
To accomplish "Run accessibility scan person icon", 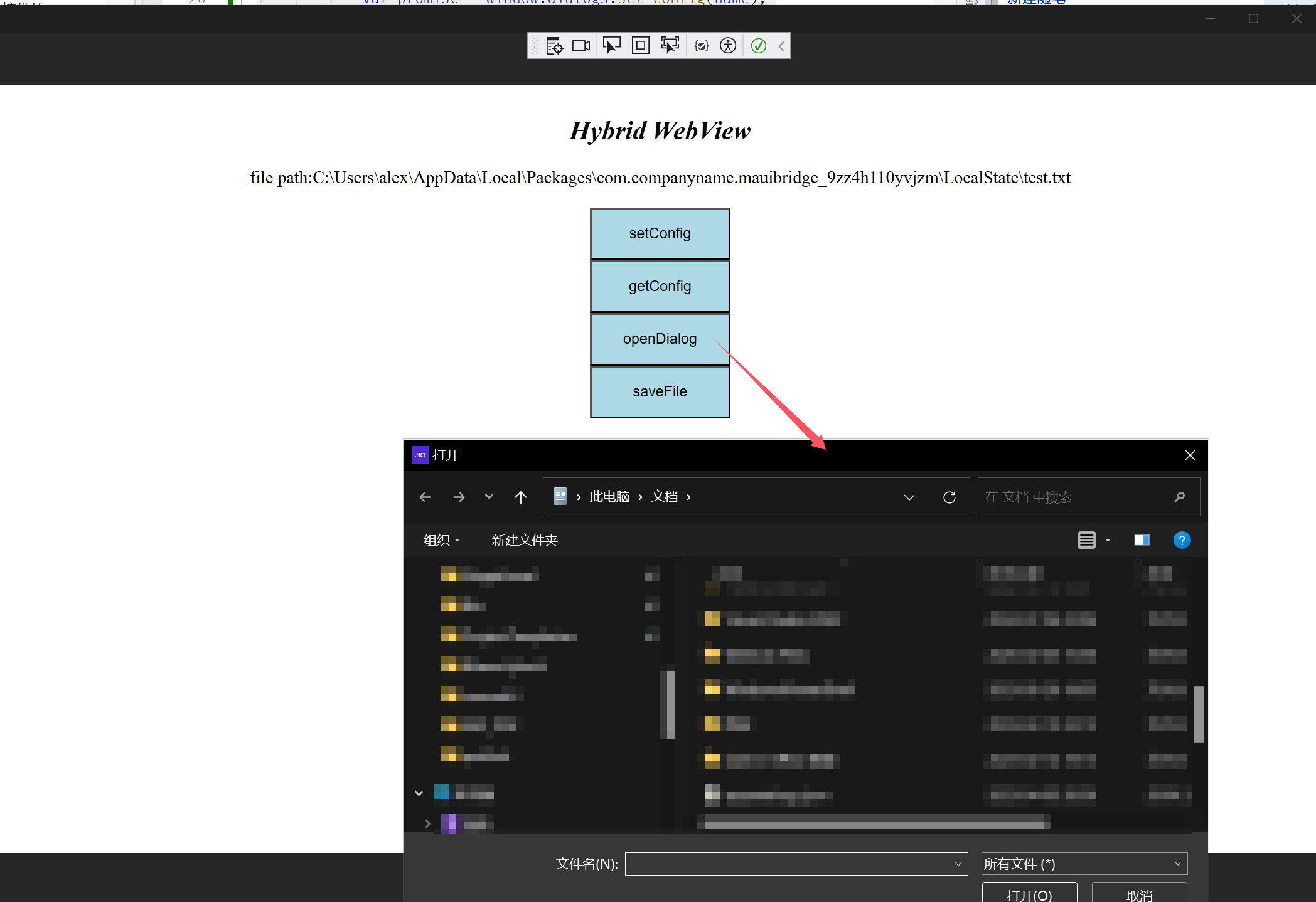I will pos(728,46).
